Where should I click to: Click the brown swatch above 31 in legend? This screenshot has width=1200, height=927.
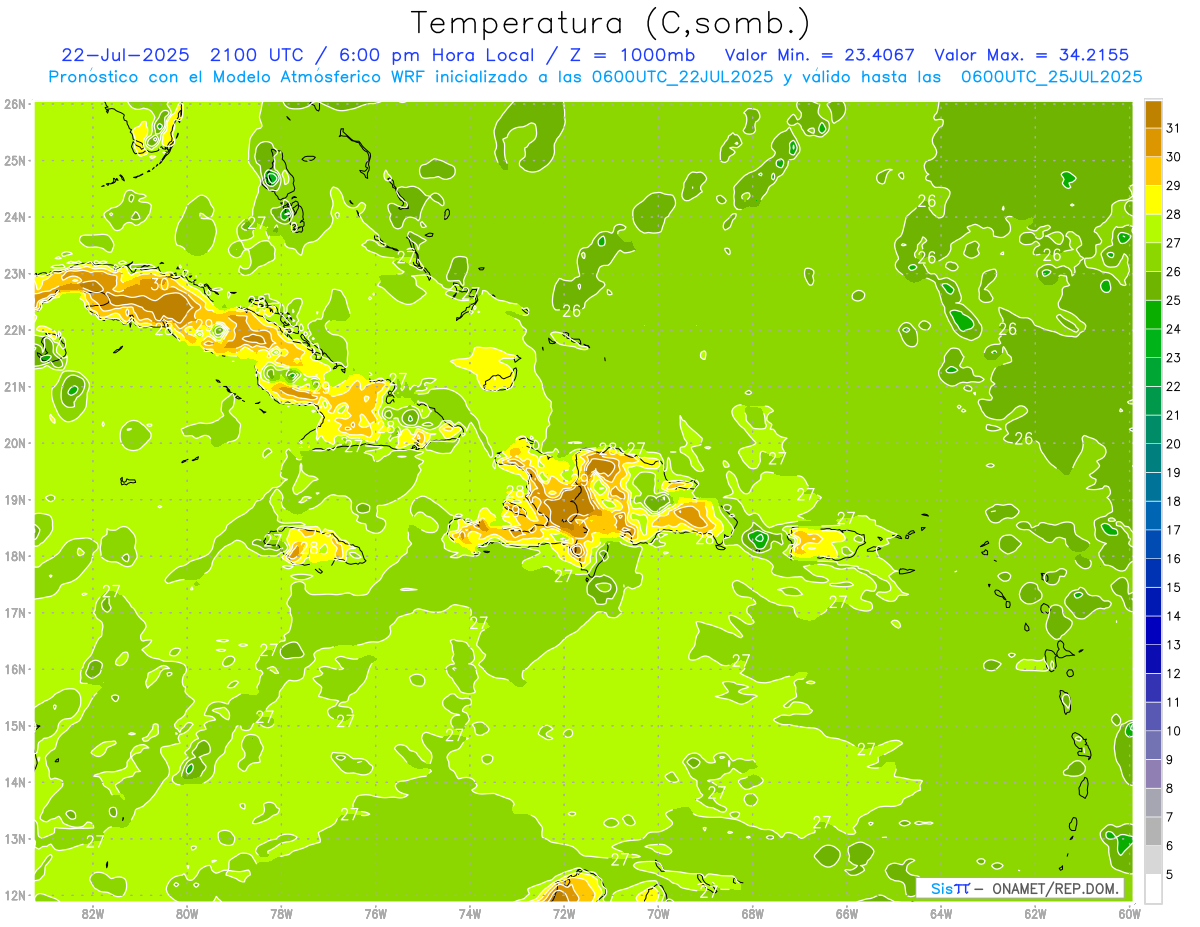[1154, 113]
